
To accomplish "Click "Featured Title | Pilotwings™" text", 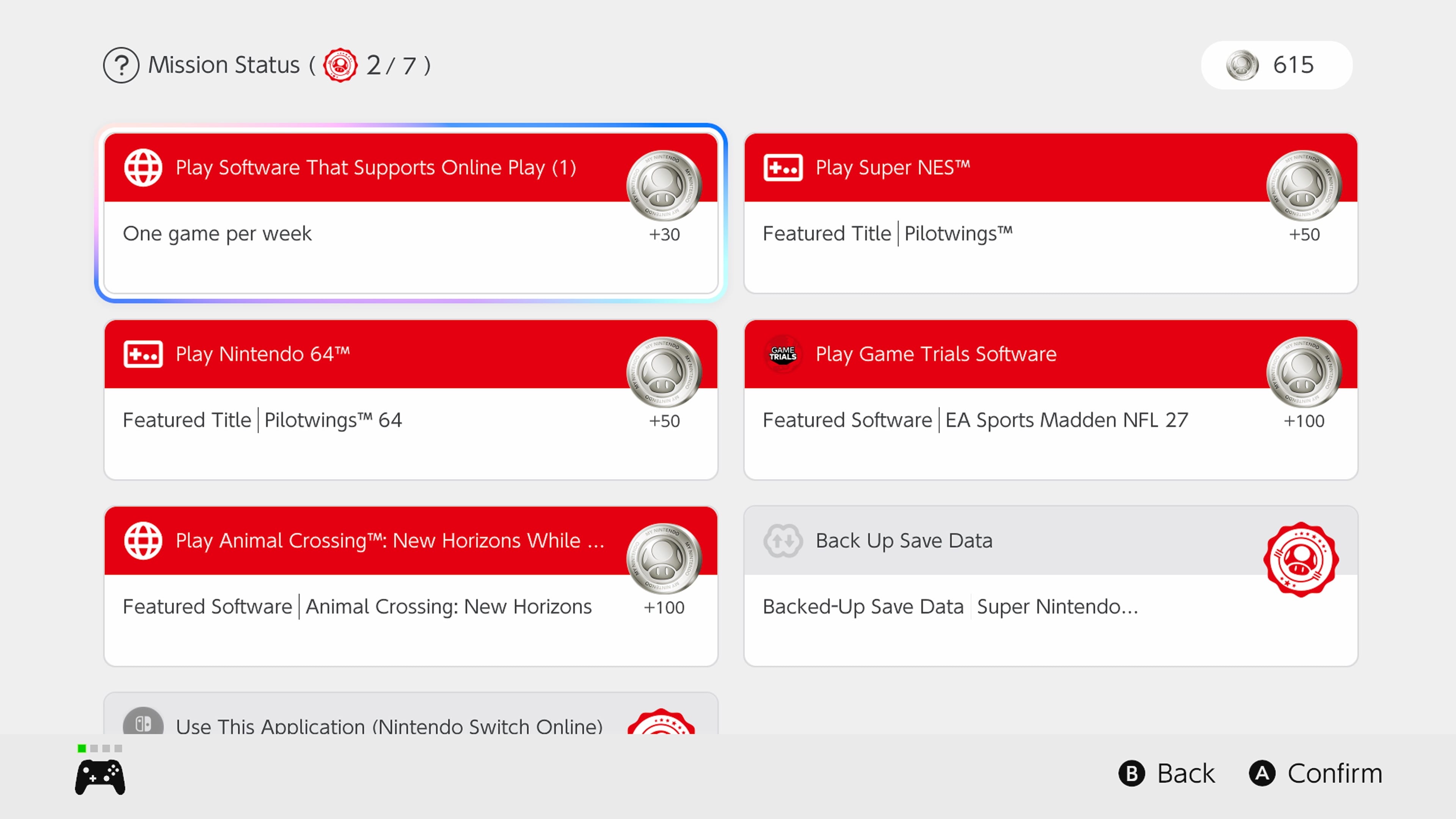I will (x=887, y=234).
